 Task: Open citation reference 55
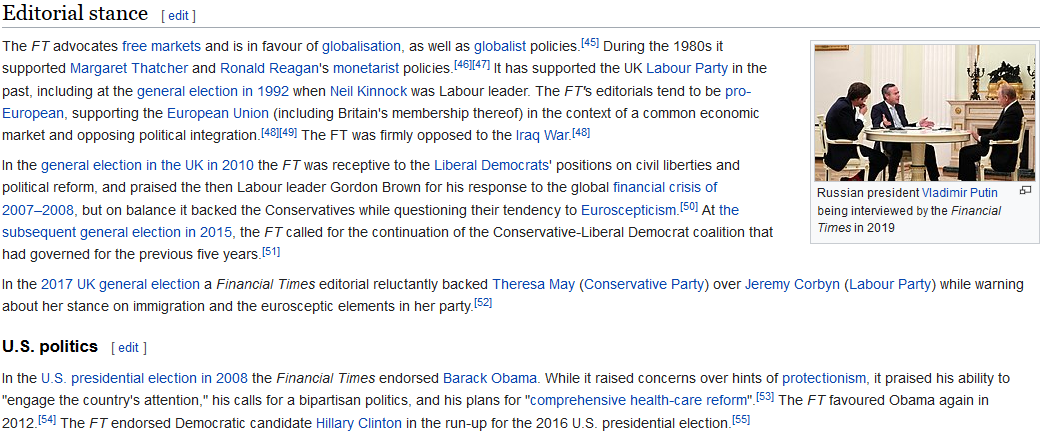coord(741,420)
